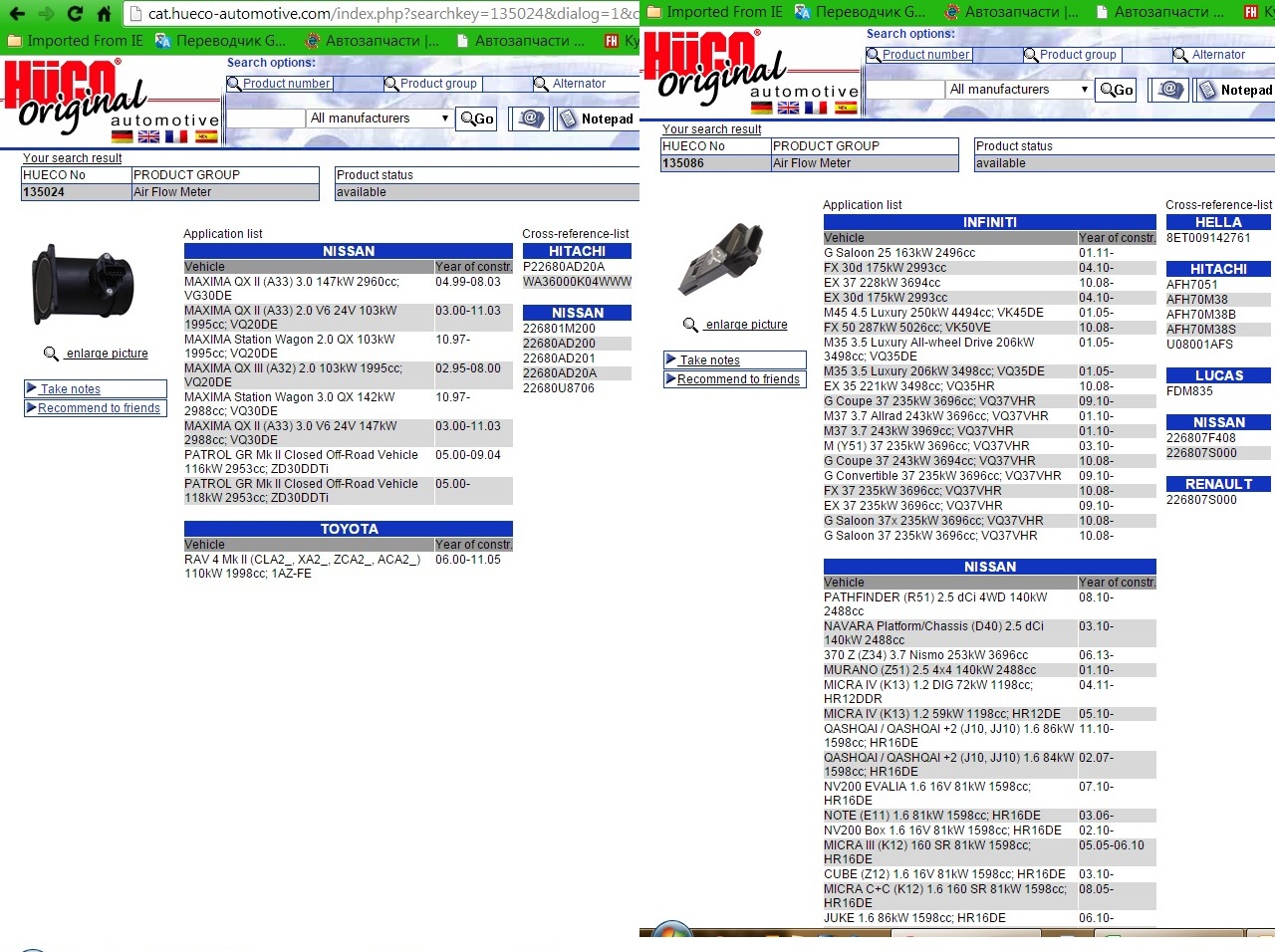Click the JUKE 1.6 86kW vehicle row
1275x952 pixels.
tap(990, 918)
